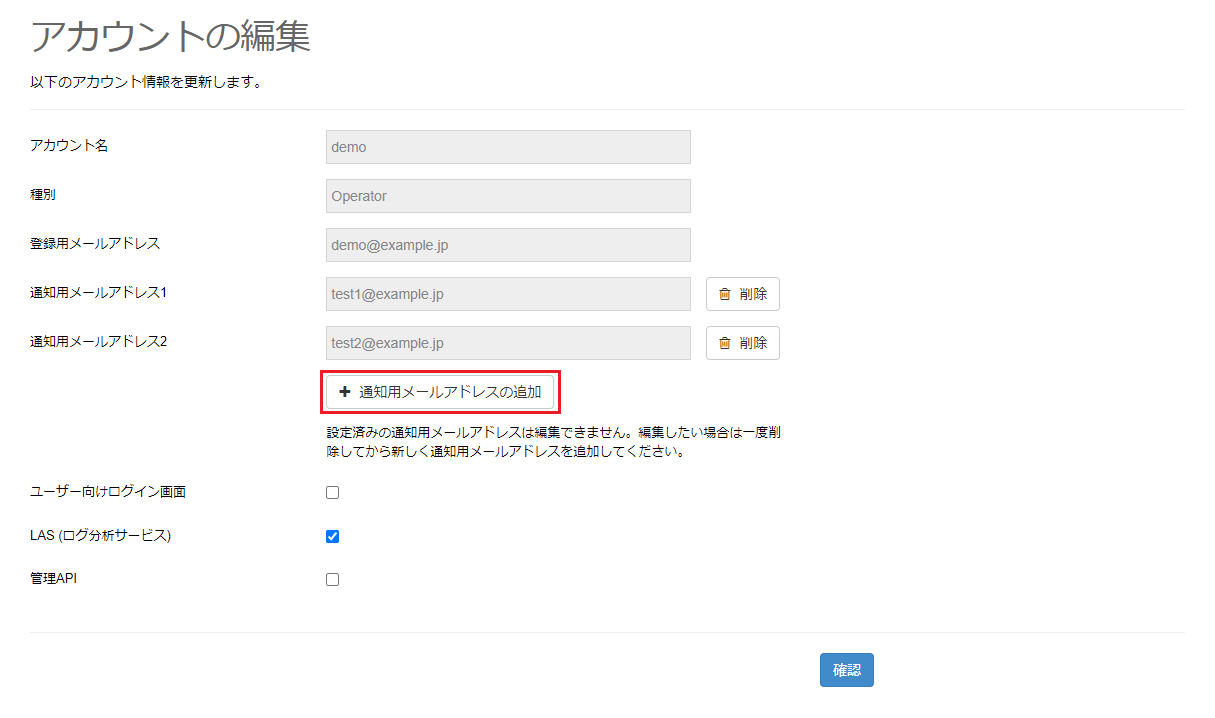Click the 登録用メールアドレス field

(x=508, y=244)
